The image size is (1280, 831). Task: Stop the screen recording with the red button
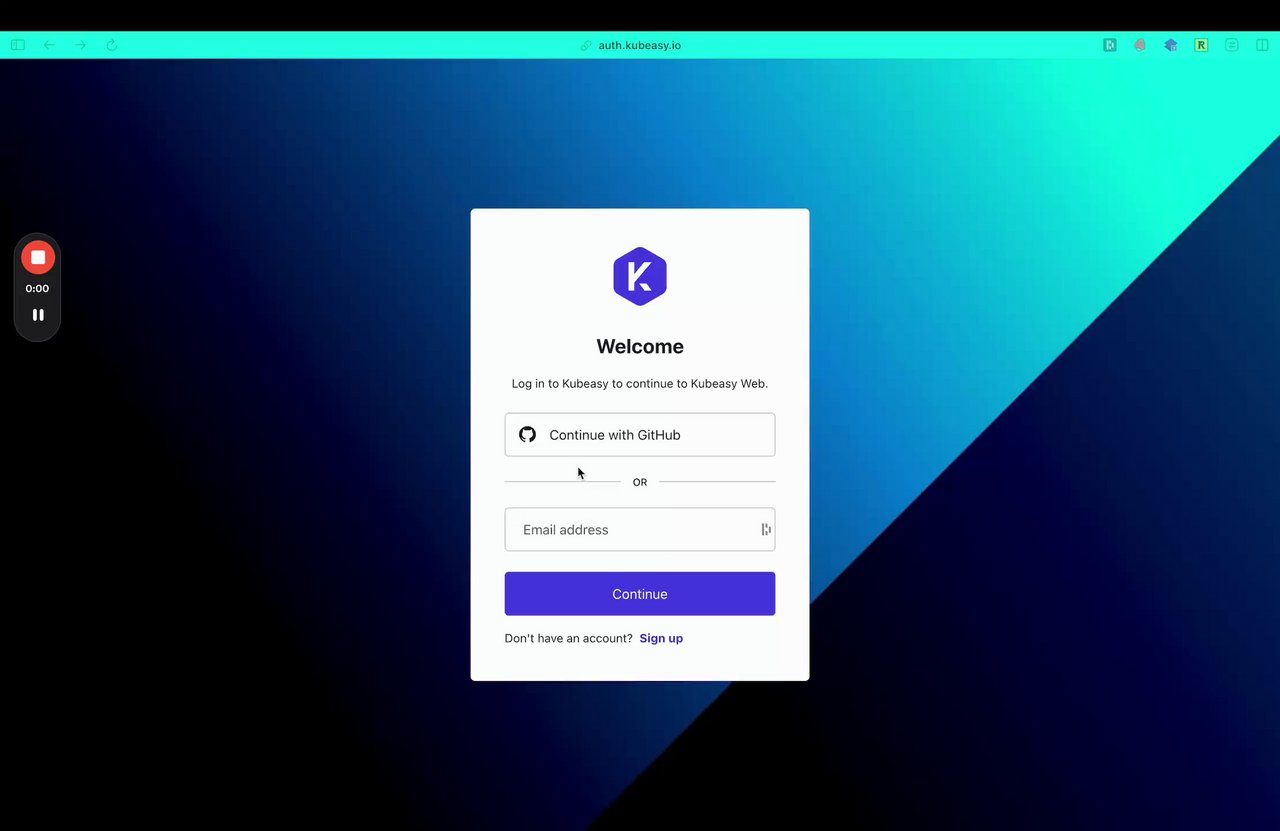38,258
